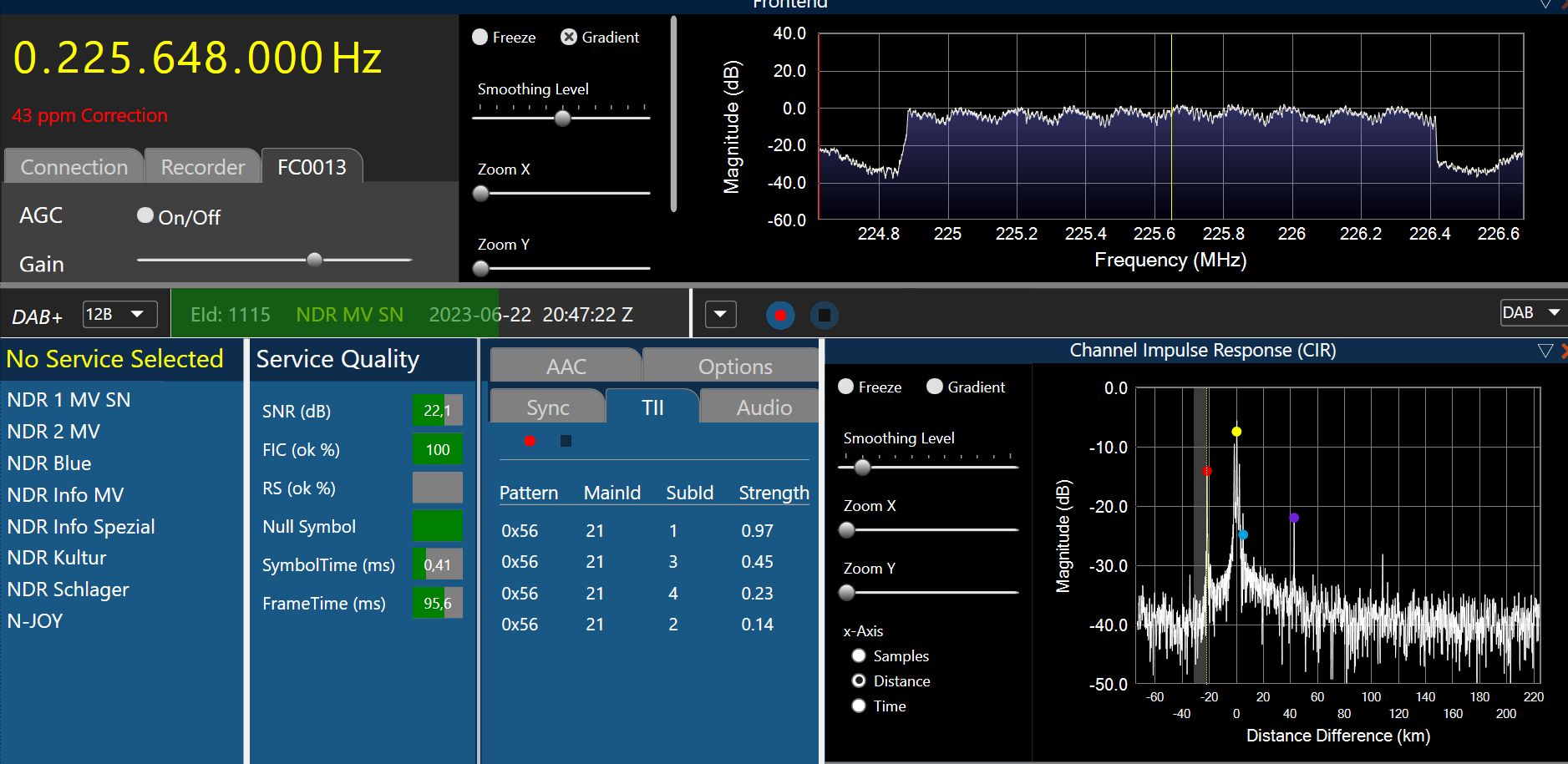Collapse the Channel Impulse Response panel triangle
The height and width of the screenshot is (764, 1568).
coord(1545,351)
